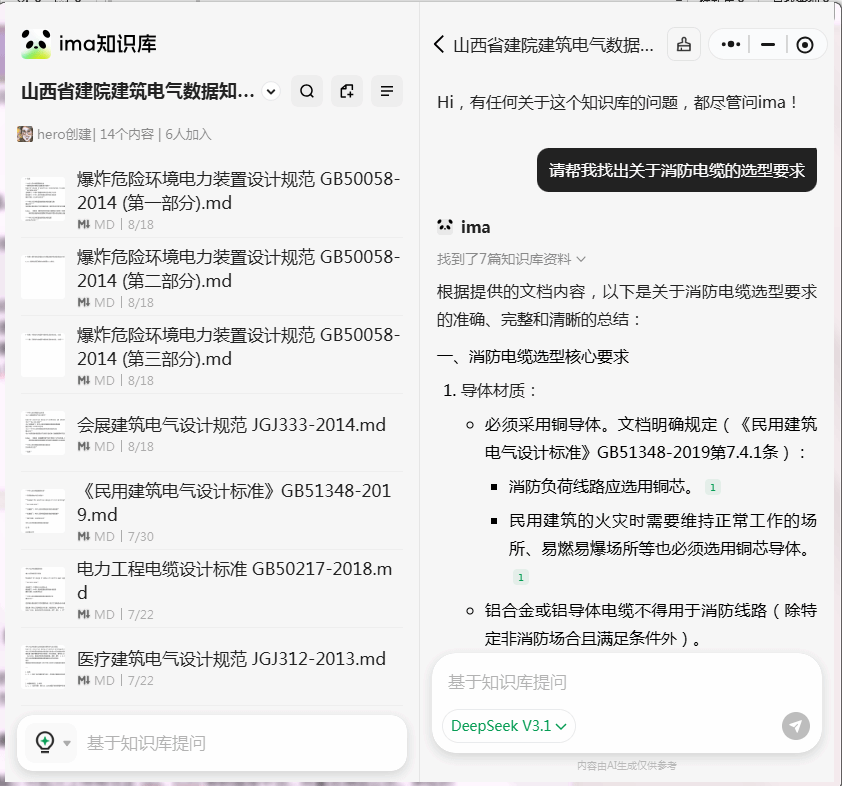Image resolution: width=842 pixels, height=786 pixels.
Task: Click the back arrow in chat panel
Action: tap(439, 44)
